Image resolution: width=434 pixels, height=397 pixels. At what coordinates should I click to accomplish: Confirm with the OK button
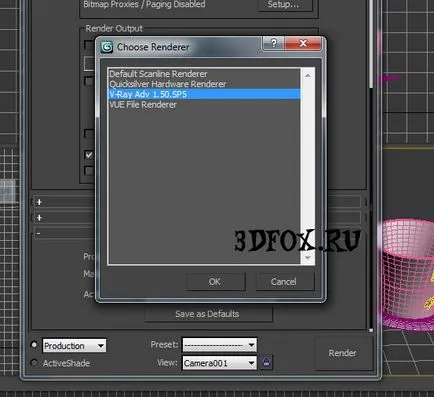pyautogui.click(x=215, y=282)
